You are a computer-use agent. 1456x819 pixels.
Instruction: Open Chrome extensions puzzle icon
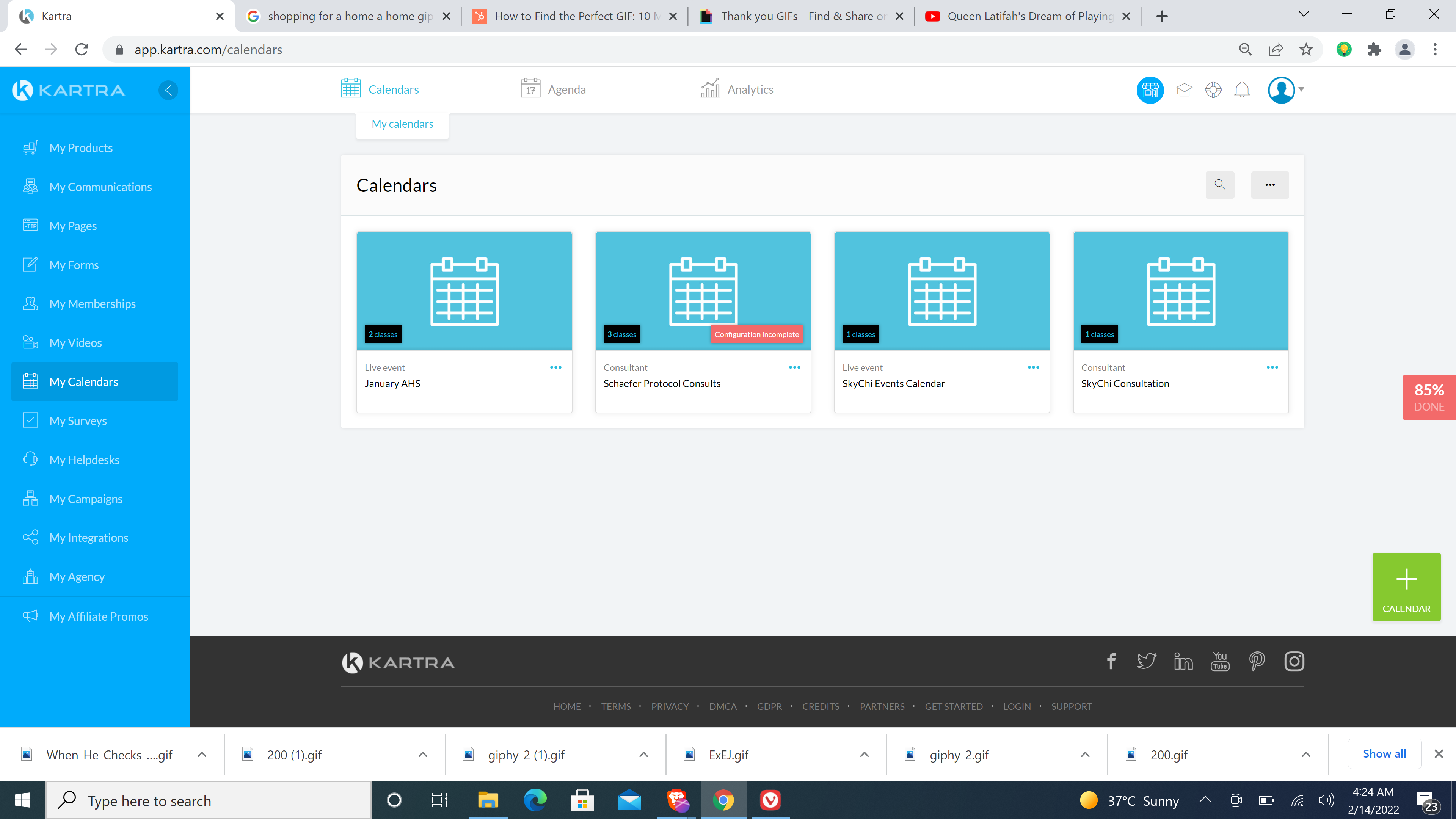pyautogui.click(x=1374, y=50)
